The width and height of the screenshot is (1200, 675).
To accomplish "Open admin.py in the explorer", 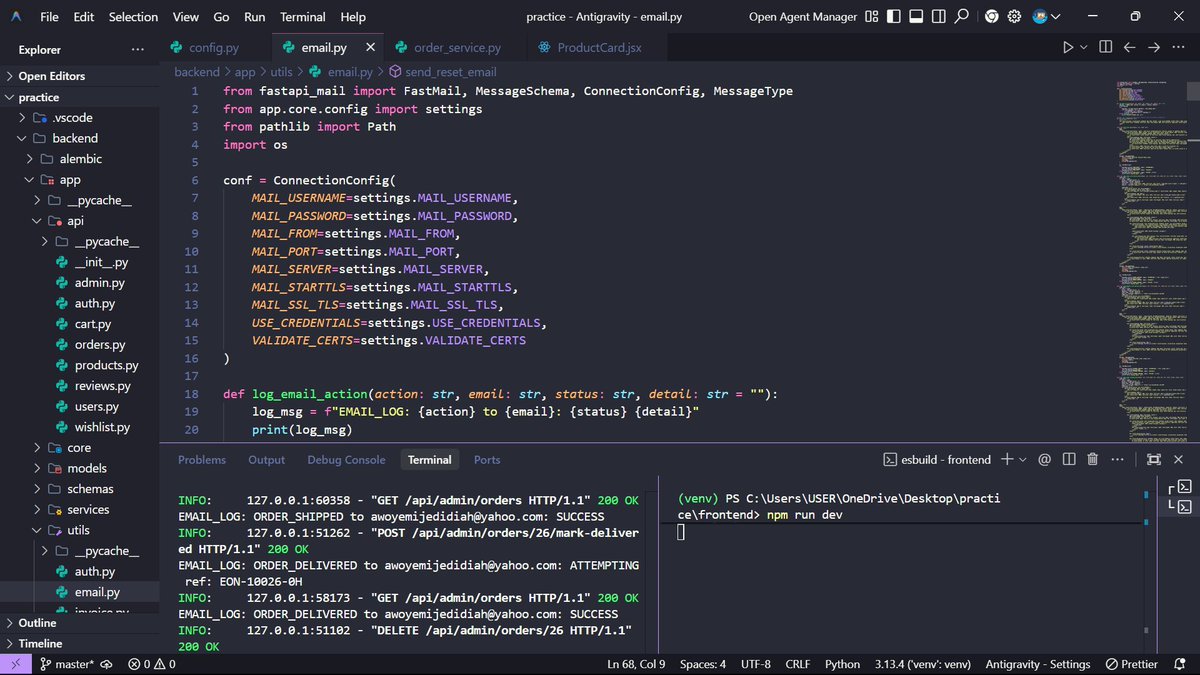I will tap(80, 283).
